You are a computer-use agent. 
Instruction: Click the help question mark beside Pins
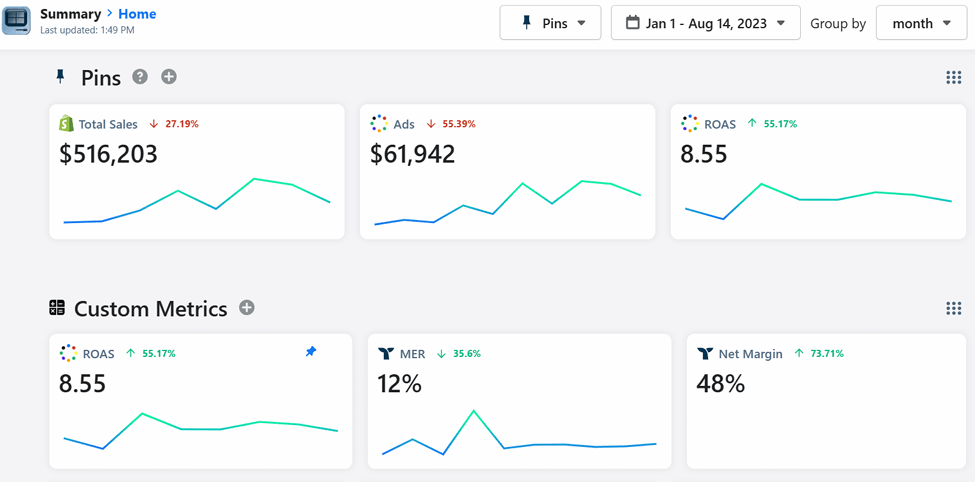click(140, 77)
